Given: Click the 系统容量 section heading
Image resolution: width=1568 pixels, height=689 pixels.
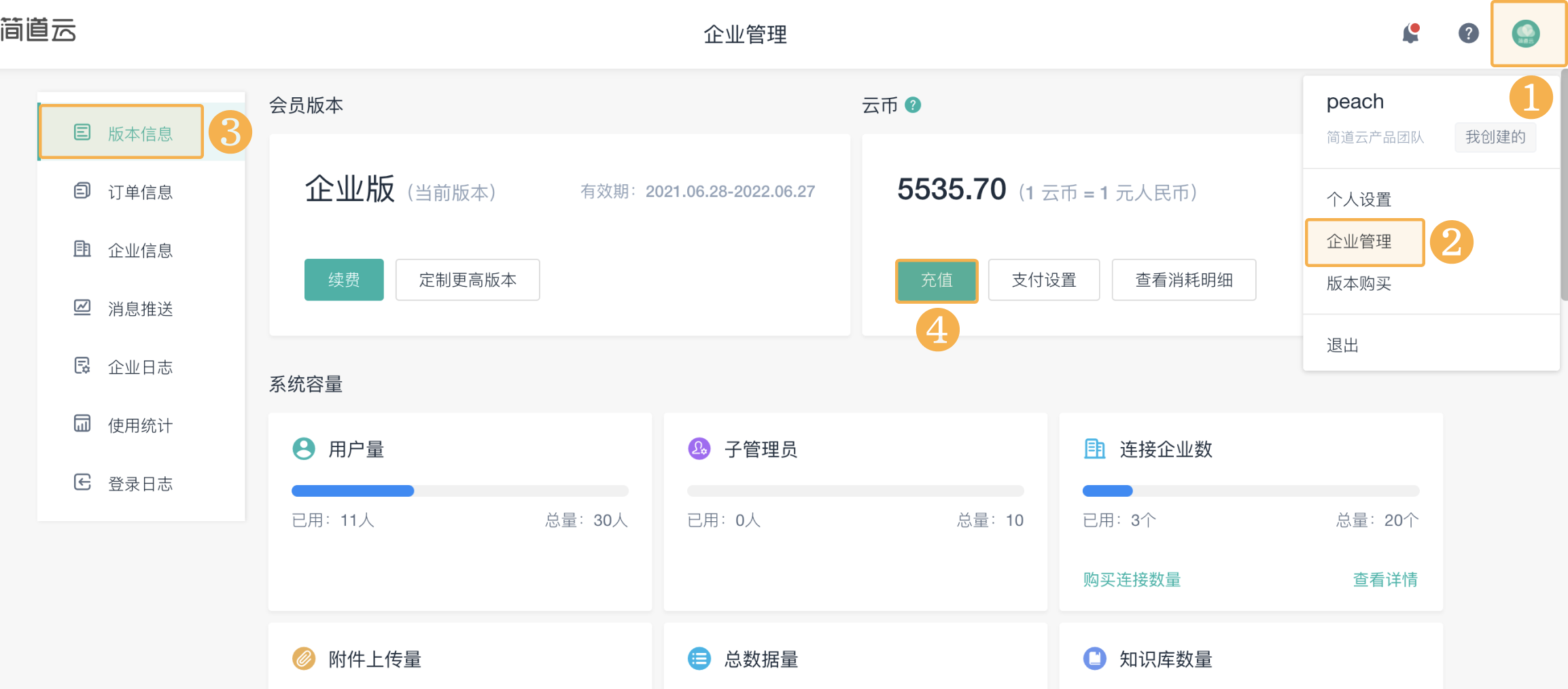Looking at the screenshot, I should click(306, 385).
